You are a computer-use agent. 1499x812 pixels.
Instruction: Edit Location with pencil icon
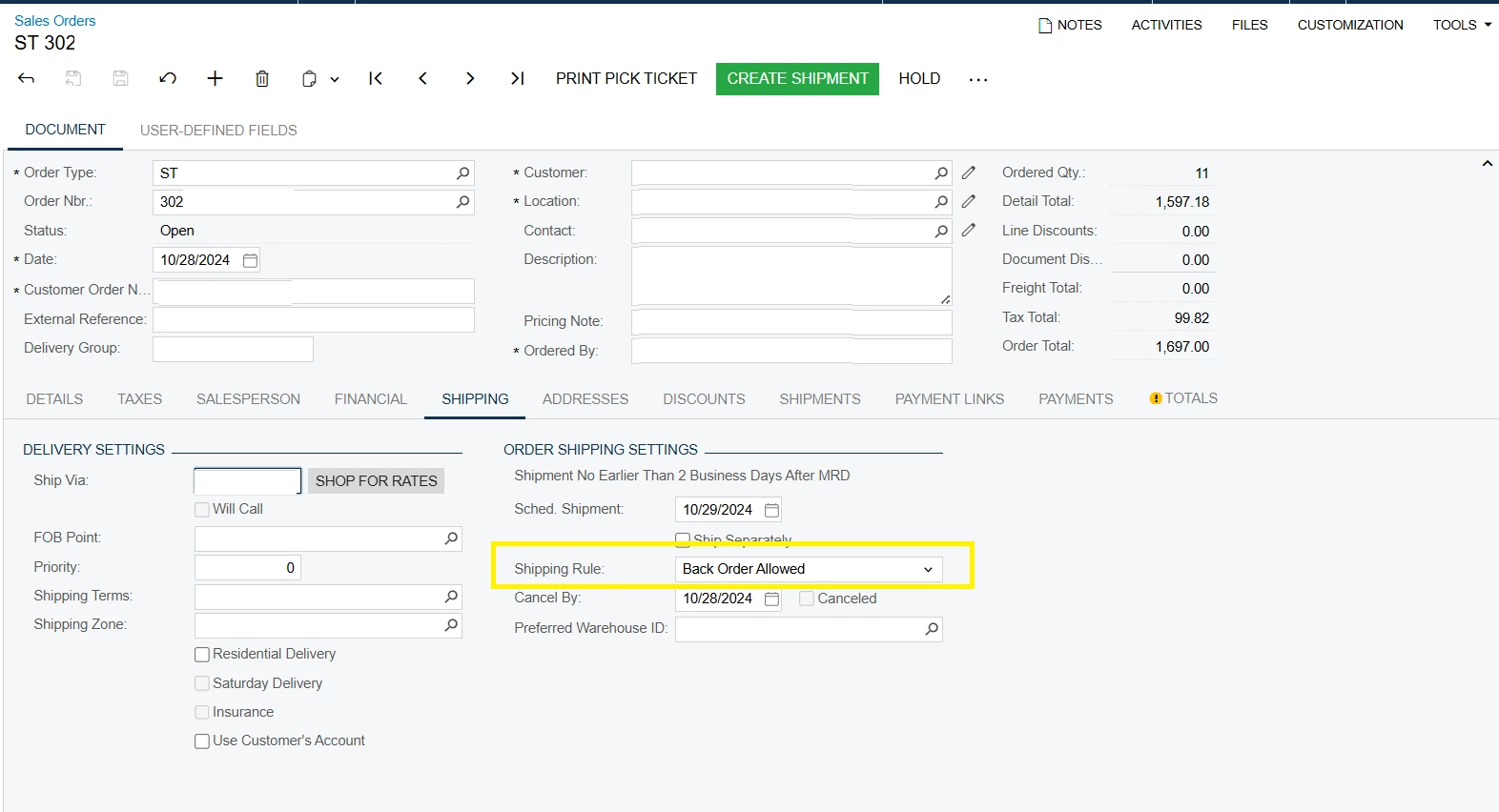tap(969, 201)
